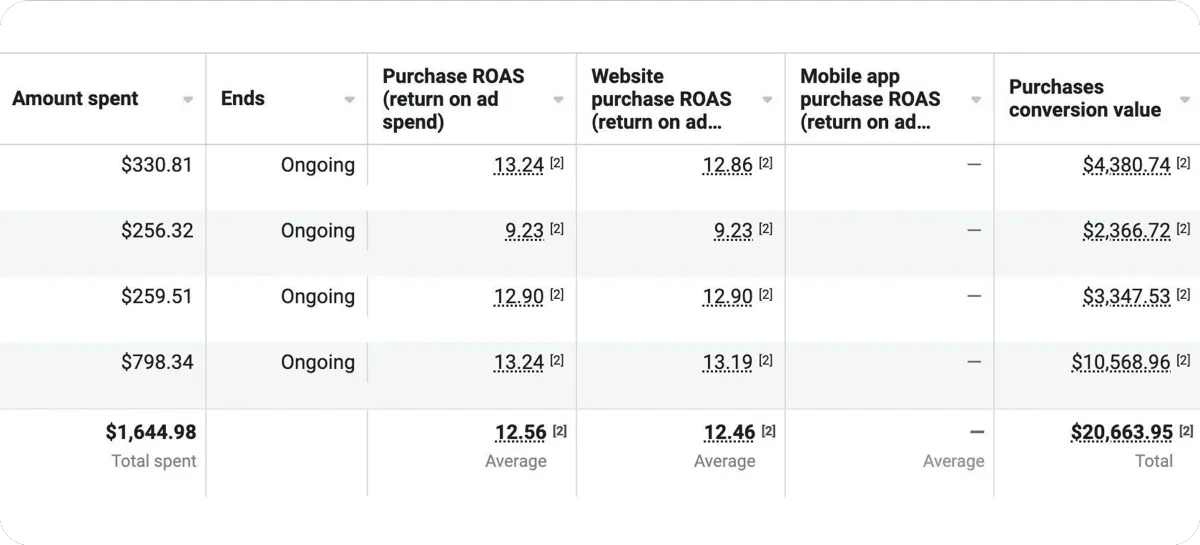
Task: Open the $4,380.74 conversion value link
Action: click(x=1126, y=165)
